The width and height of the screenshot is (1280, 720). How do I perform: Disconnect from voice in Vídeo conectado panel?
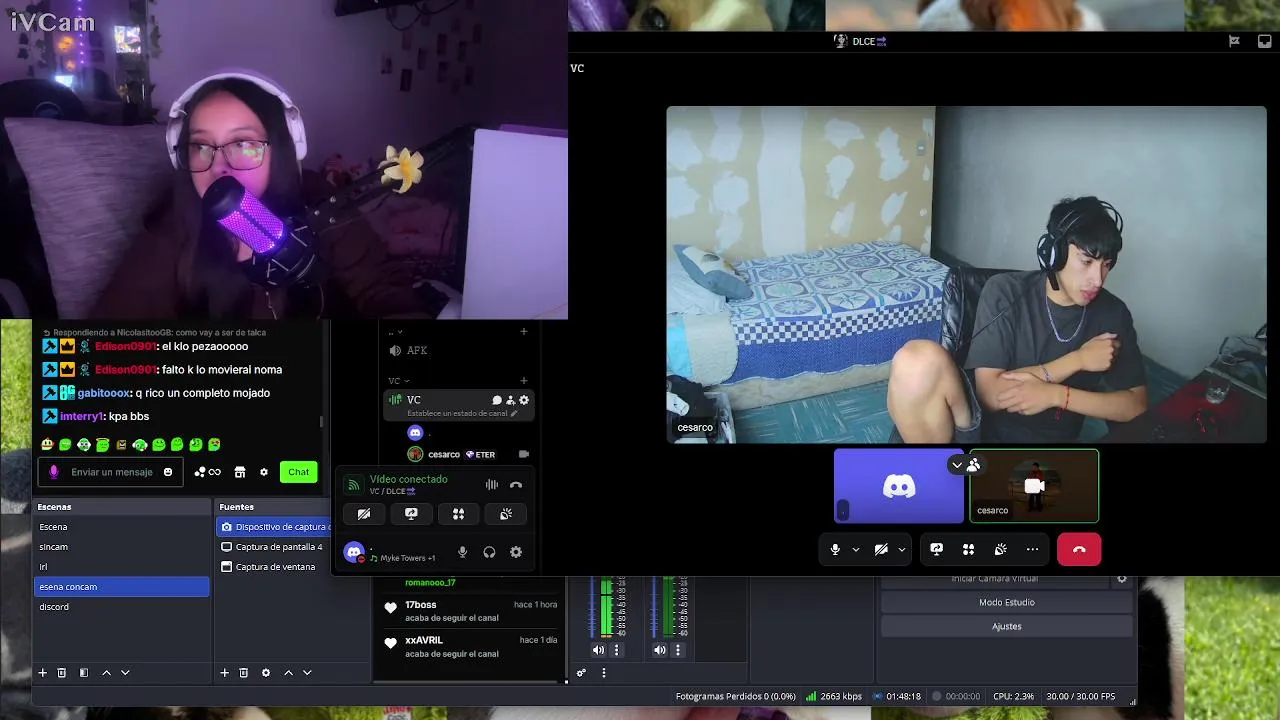pyautogui.click(x=516, y=485)
